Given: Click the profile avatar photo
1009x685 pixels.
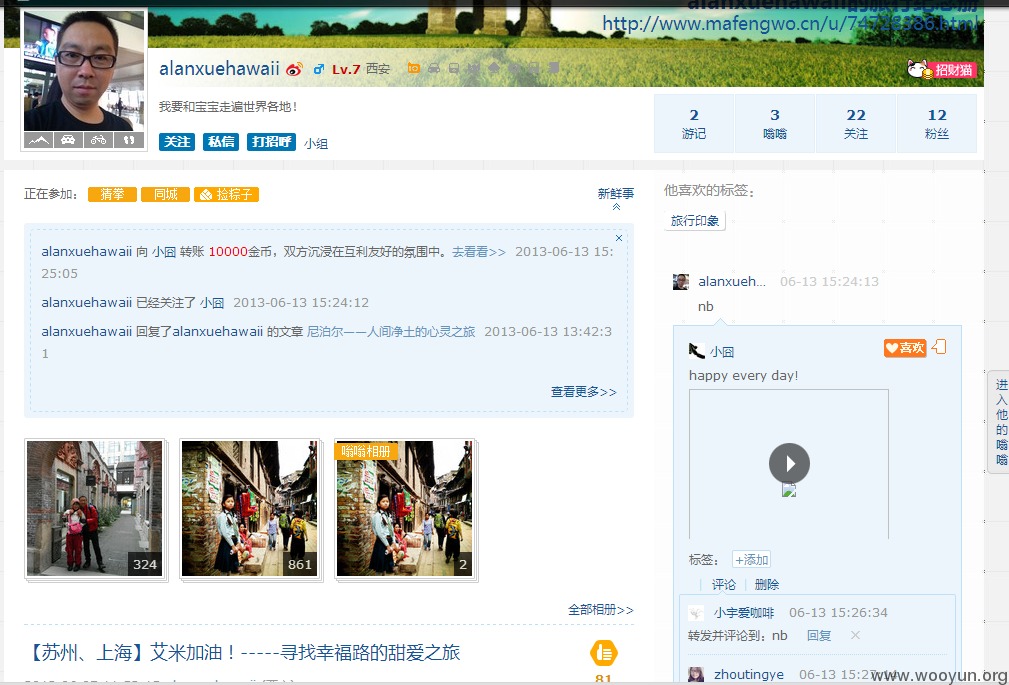Looking at the screenshot, I should [x=84, y=71].
